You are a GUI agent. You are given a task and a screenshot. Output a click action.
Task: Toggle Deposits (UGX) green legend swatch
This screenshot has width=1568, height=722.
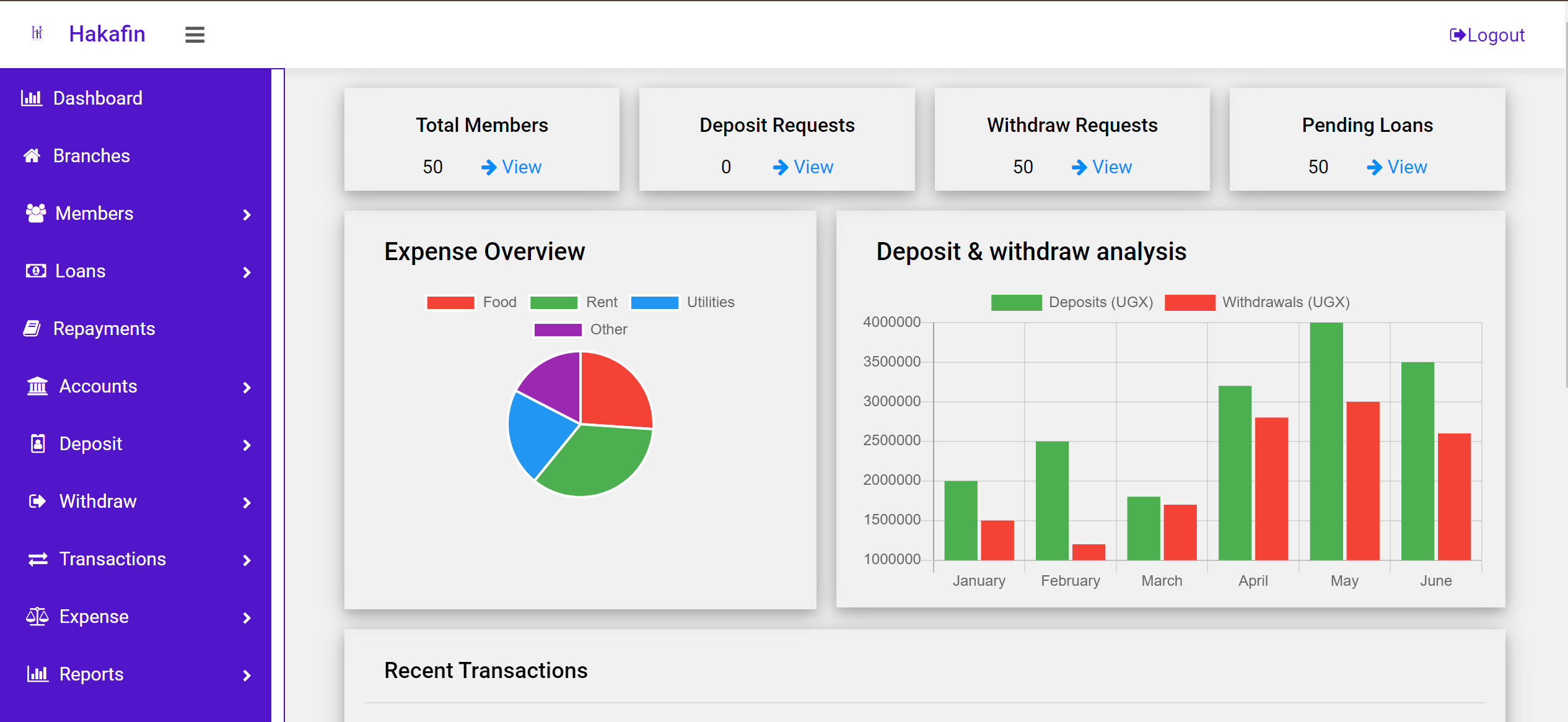pos(1016,302)
